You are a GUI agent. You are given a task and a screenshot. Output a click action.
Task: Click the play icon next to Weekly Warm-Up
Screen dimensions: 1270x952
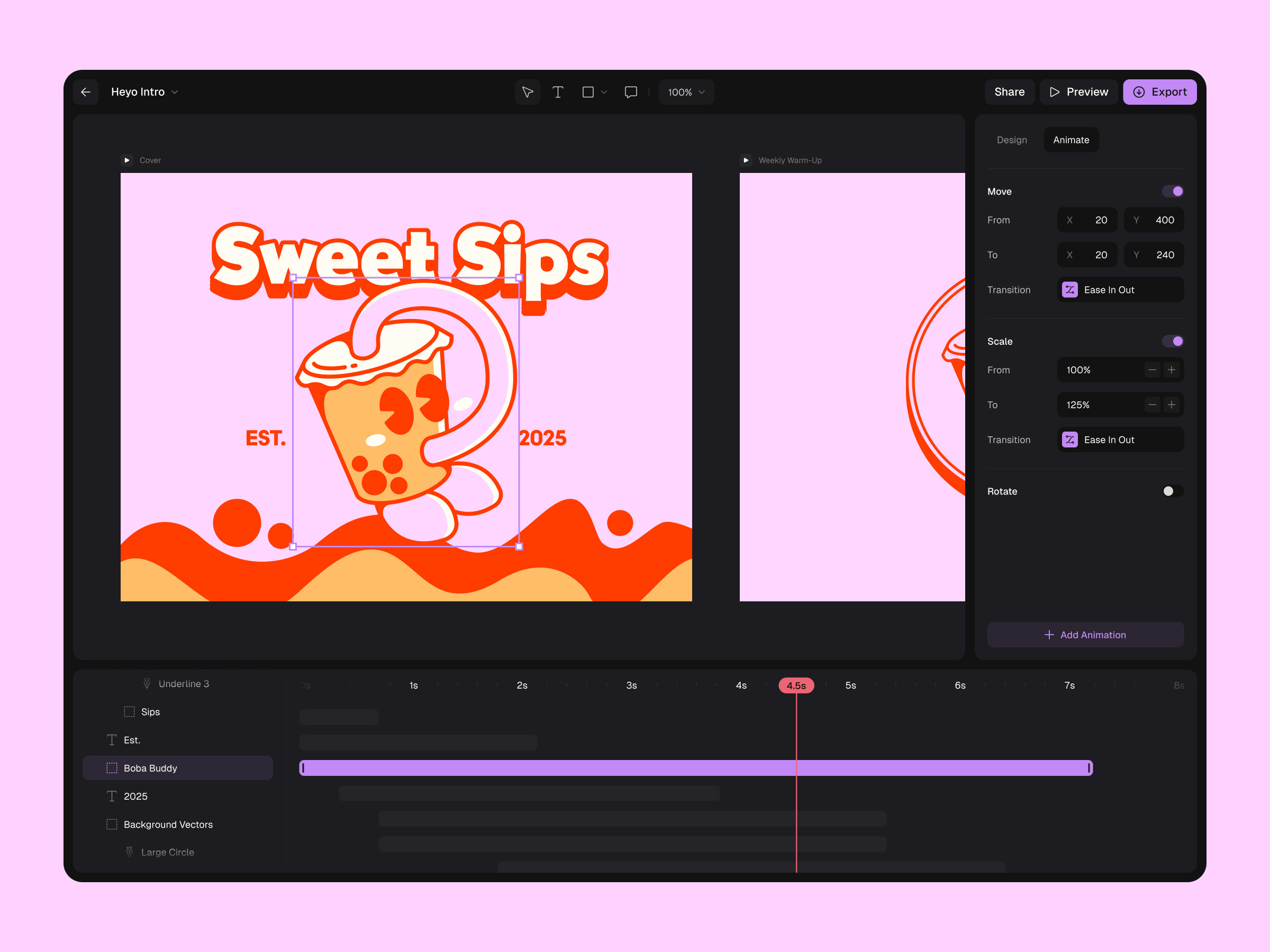click(746, 160)
